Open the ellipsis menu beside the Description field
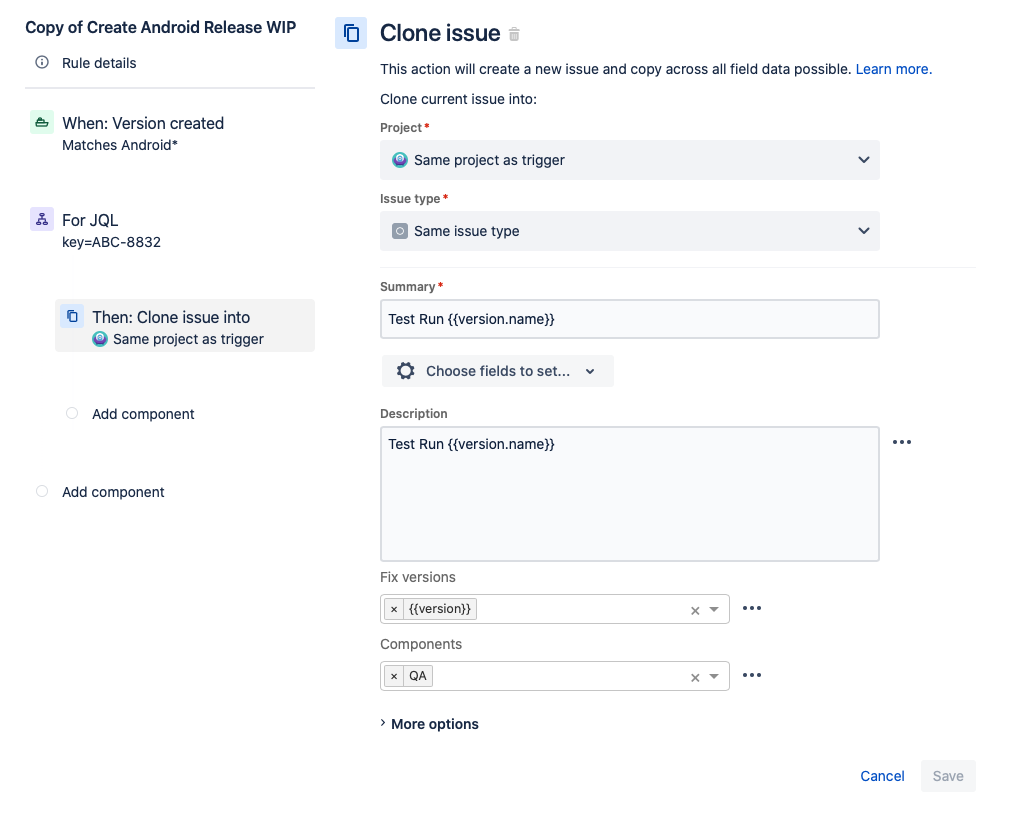Viewport: 1025px width, 827px height. (x=902, y=441)
